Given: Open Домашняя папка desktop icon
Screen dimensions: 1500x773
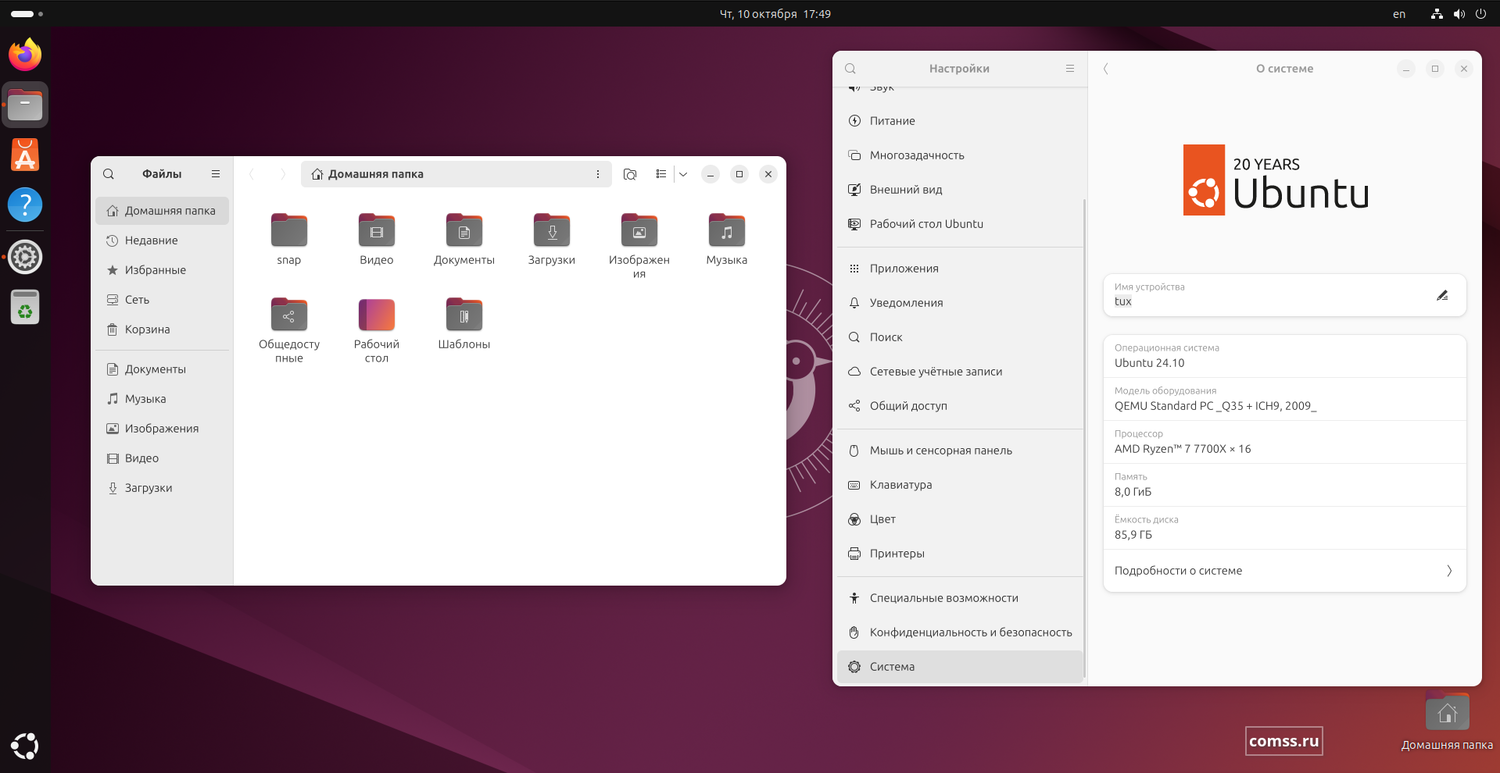Looking at the screenshot, I should (x=1447, y=721).
